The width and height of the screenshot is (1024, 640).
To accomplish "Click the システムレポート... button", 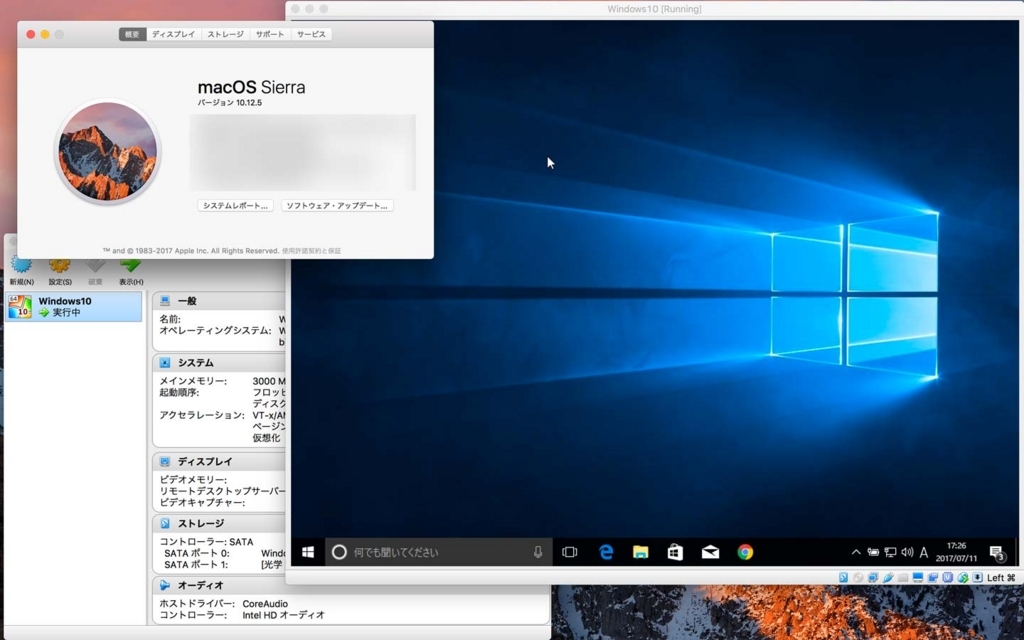I will coord(235,205).
